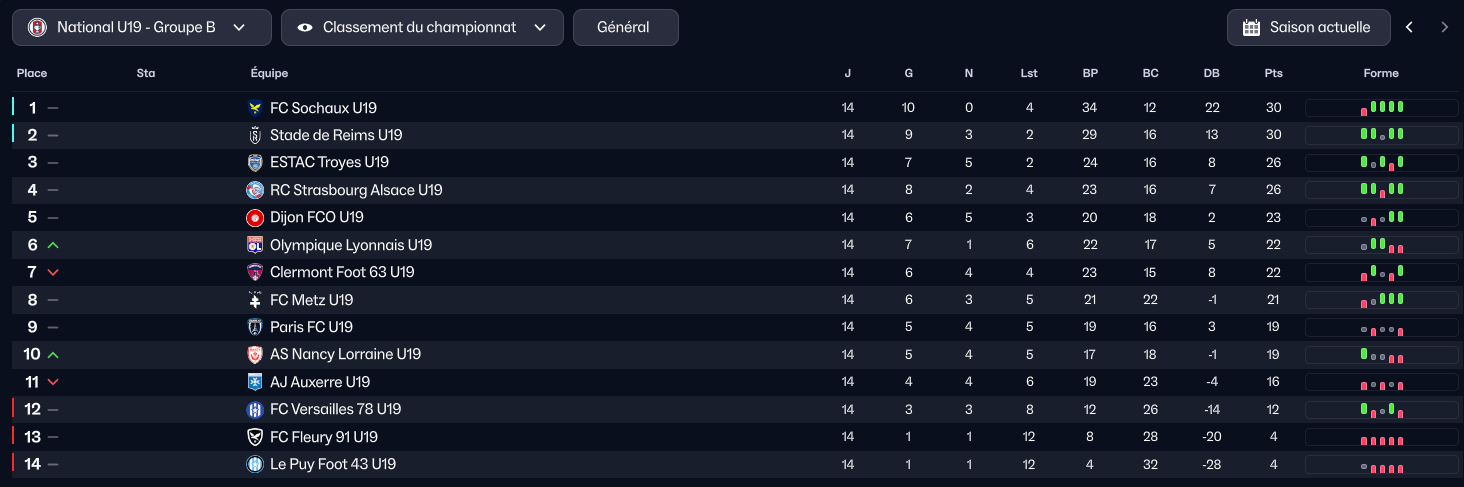
Task: Click the AS Nancy Lorraine U19 crest
Action: click(254, 354)
